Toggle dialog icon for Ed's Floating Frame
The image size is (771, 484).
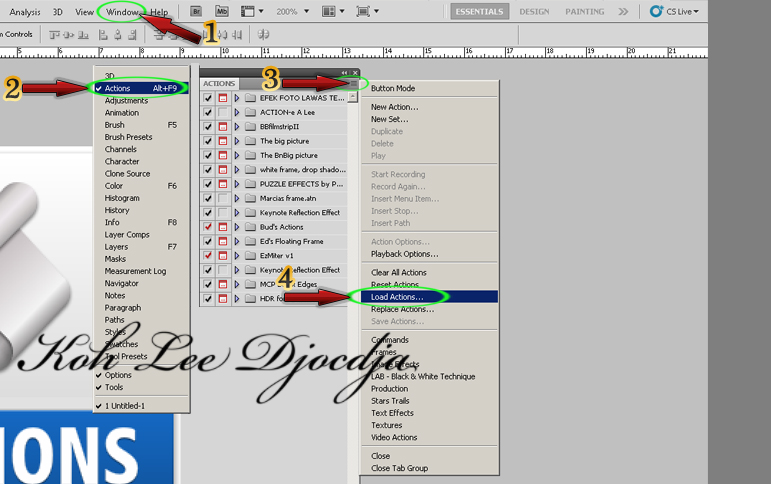pos(223,242)
